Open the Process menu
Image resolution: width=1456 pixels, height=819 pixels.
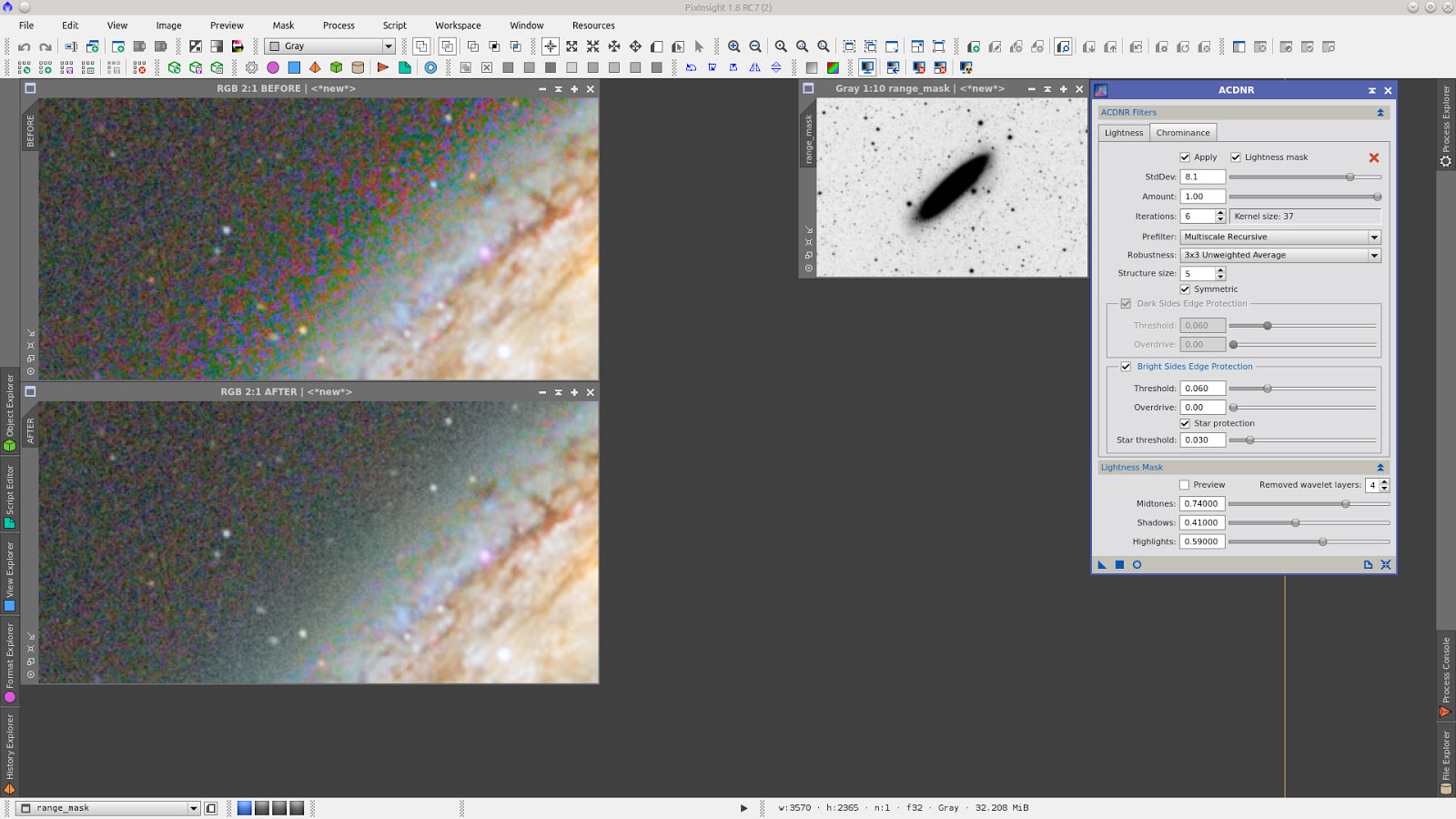tap(339, 25)
